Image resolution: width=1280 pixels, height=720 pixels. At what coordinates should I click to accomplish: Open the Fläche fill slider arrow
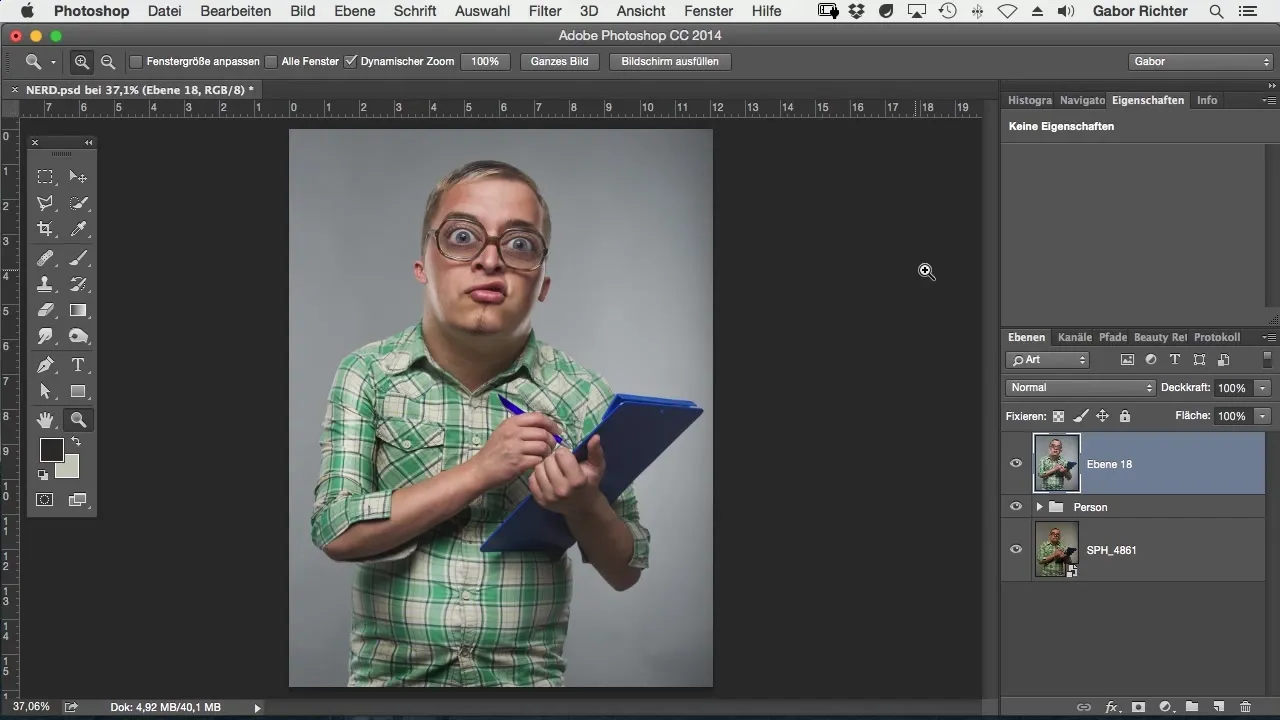[x=1264, y=416]
